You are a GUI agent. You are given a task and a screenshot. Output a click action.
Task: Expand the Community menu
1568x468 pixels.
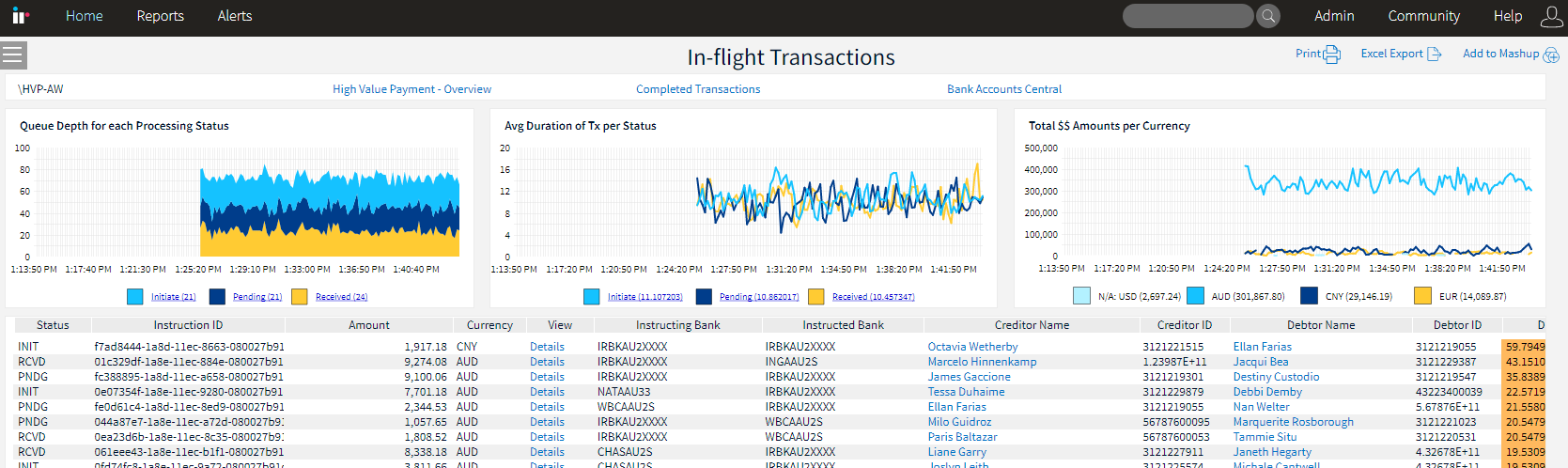(x=1423, y=16)
